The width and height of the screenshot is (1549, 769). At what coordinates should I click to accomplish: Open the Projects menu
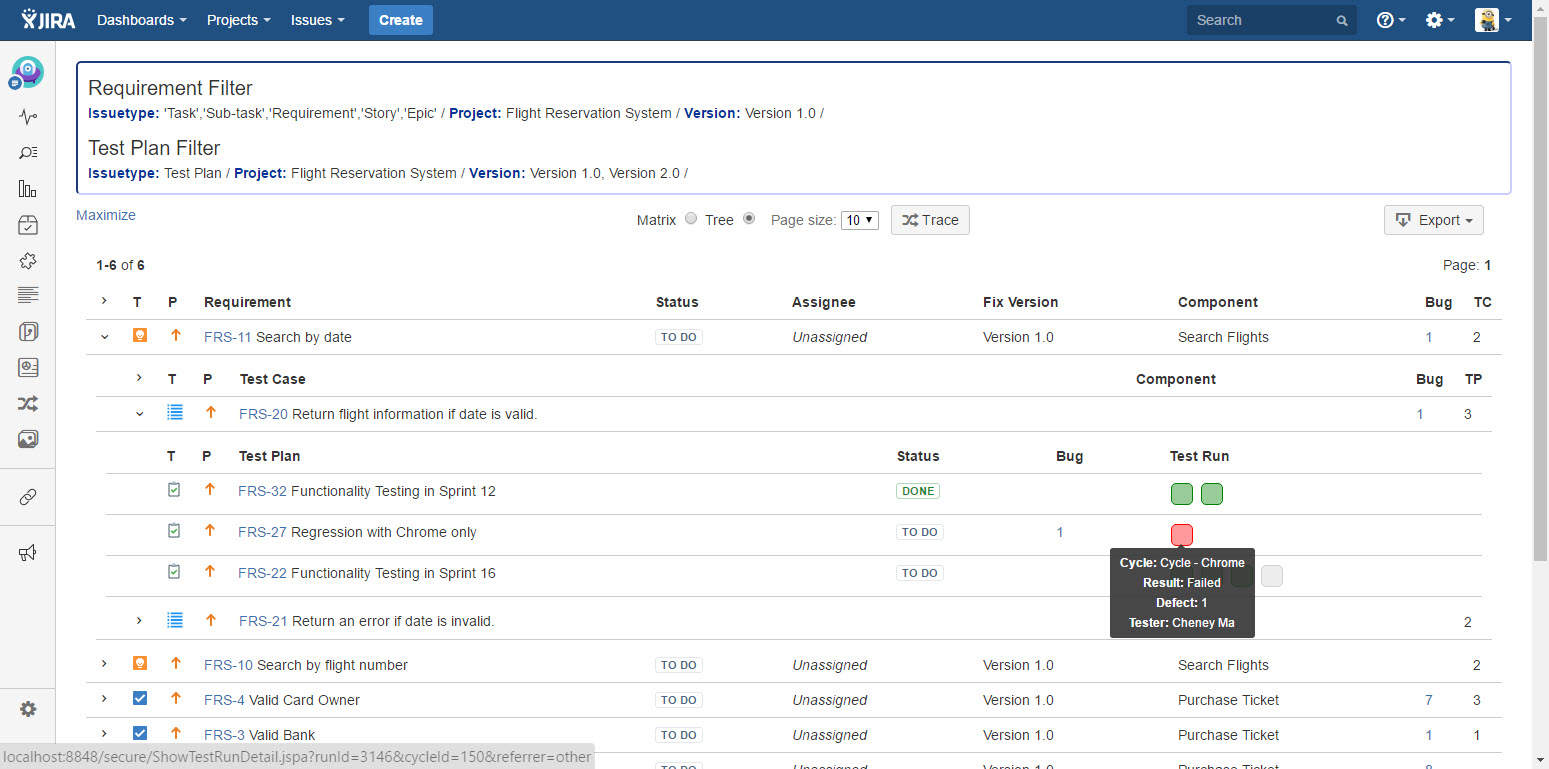[x=238, y=20]
